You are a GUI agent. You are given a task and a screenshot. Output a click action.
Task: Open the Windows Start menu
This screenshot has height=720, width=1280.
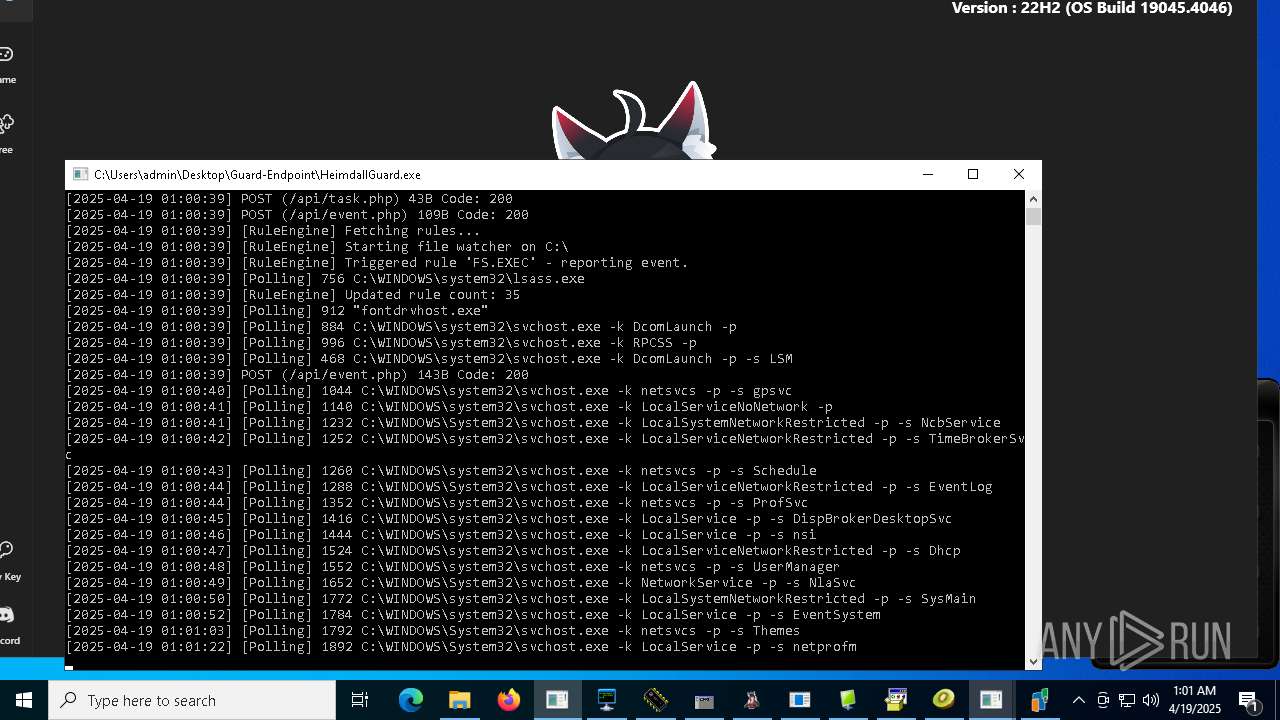tap(24, 700)
